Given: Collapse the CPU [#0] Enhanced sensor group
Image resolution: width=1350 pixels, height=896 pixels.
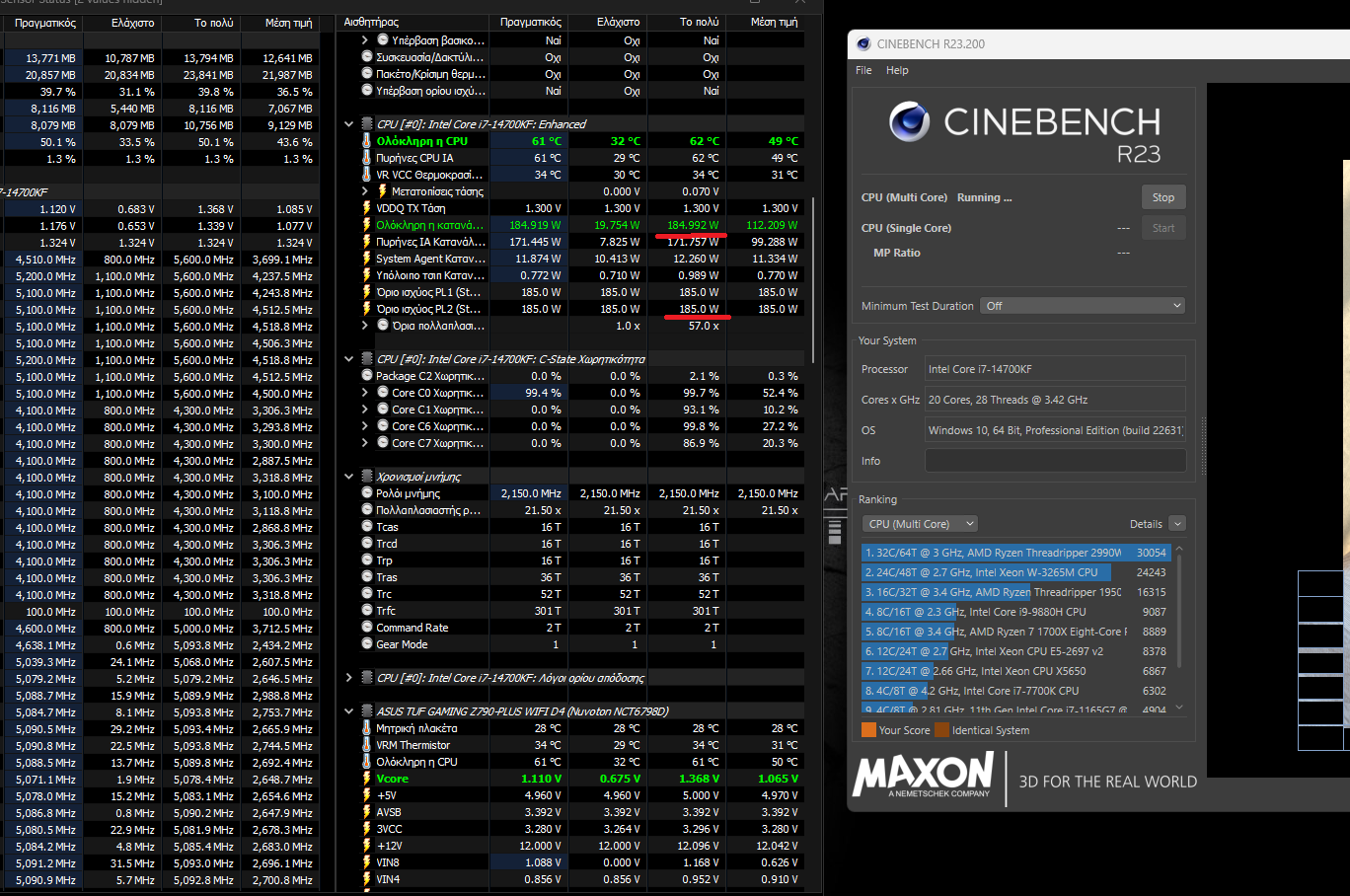Looking at the screenshot, I should (348, 124).
